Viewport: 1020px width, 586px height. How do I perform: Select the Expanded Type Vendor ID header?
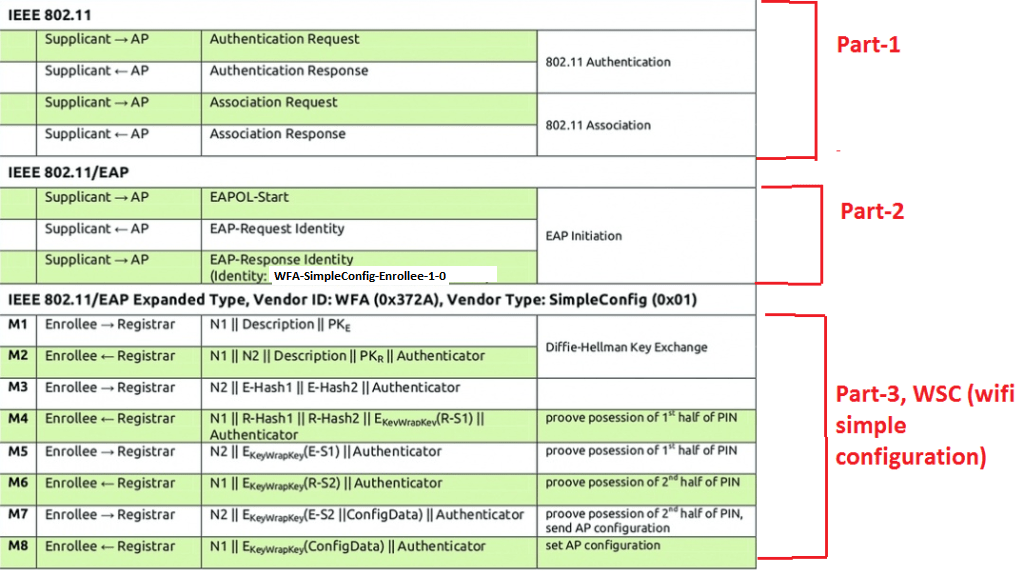coord(352,300)
